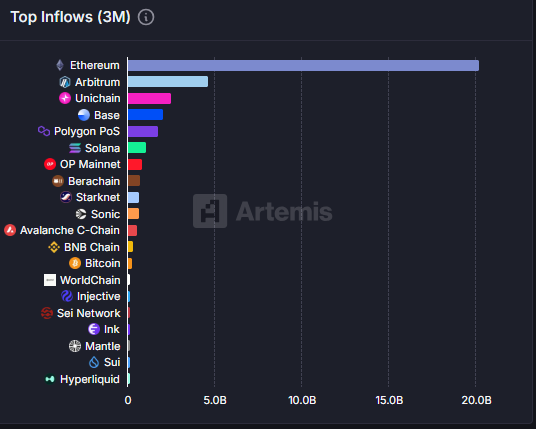Click the BNB Chain label
Viewport: 536px width, 429px height.
tap(92, 247)
